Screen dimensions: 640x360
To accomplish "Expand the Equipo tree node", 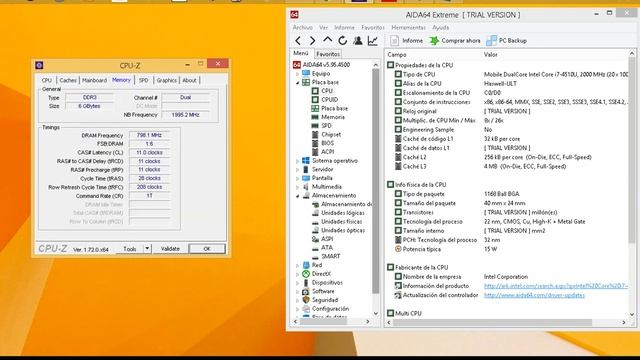I will click(x=298, y=74).
